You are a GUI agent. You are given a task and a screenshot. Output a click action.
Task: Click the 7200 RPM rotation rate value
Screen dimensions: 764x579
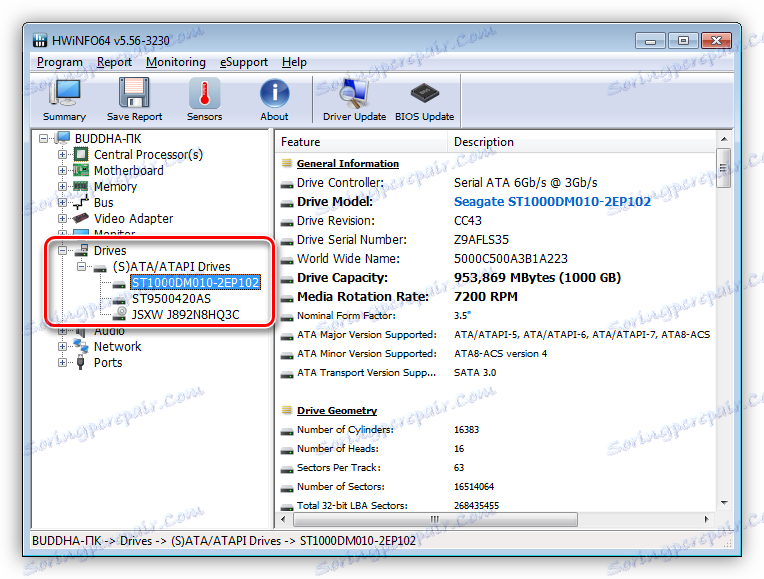tap(486, 297)
